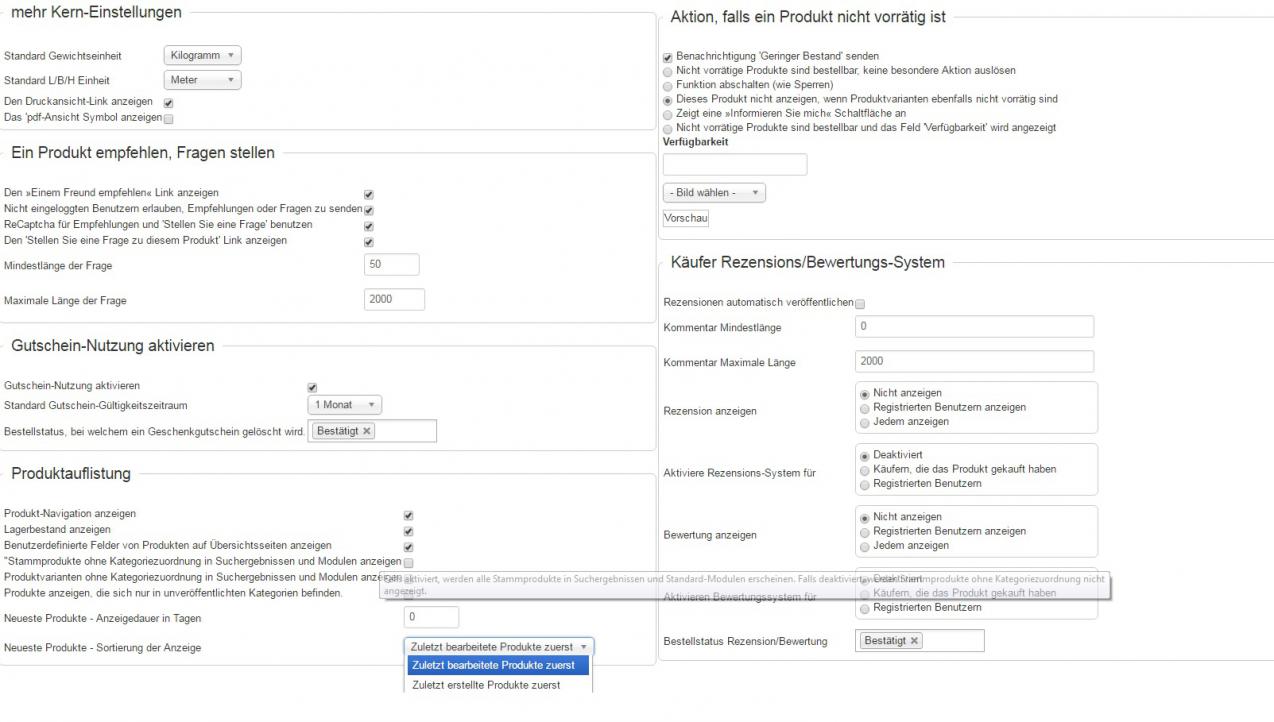Click the Mindestlänge der Frage field
The image size is (1274, 722).
pos(392,265)
